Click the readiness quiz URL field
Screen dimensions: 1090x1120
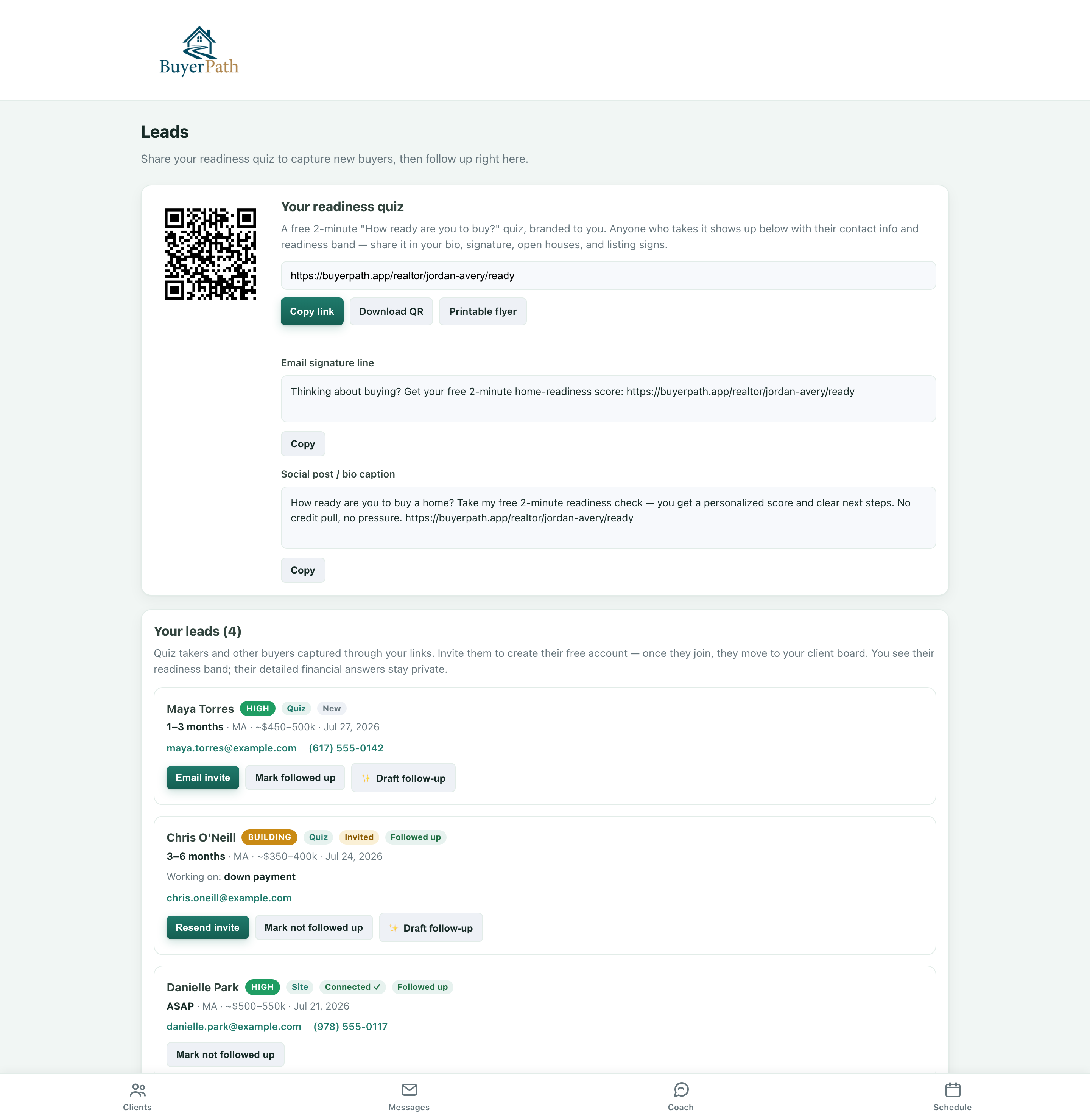click(x=608, y=276)
